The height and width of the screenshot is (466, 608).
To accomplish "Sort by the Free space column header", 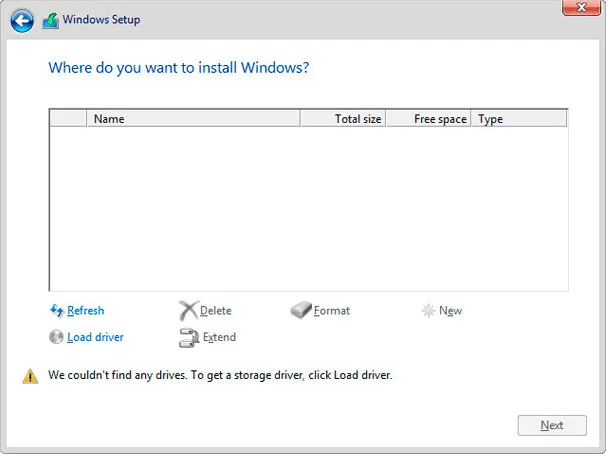I will point(428,119).
